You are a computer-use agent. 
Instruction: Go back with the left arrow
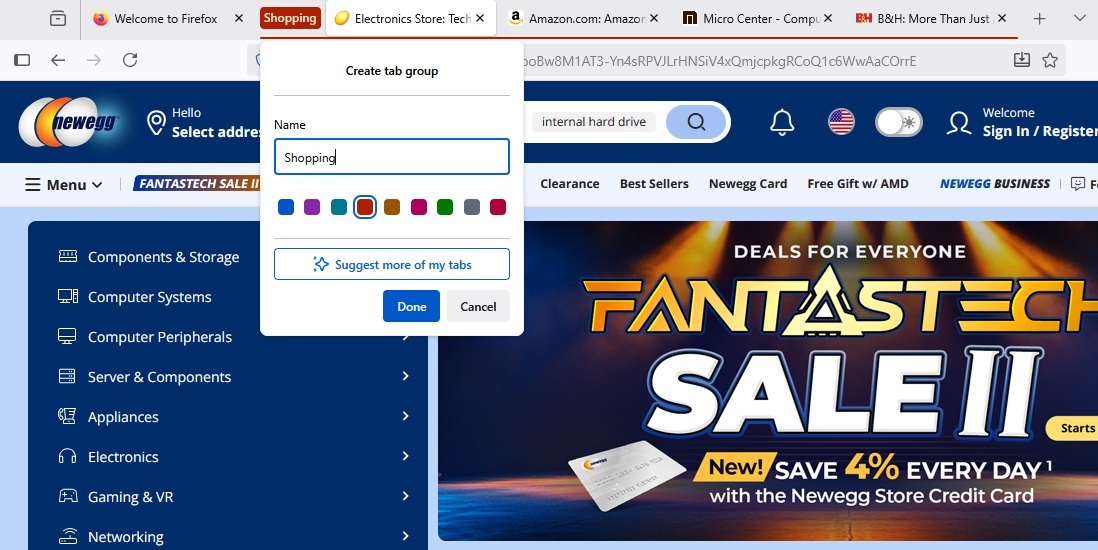[x=58, y=60]
